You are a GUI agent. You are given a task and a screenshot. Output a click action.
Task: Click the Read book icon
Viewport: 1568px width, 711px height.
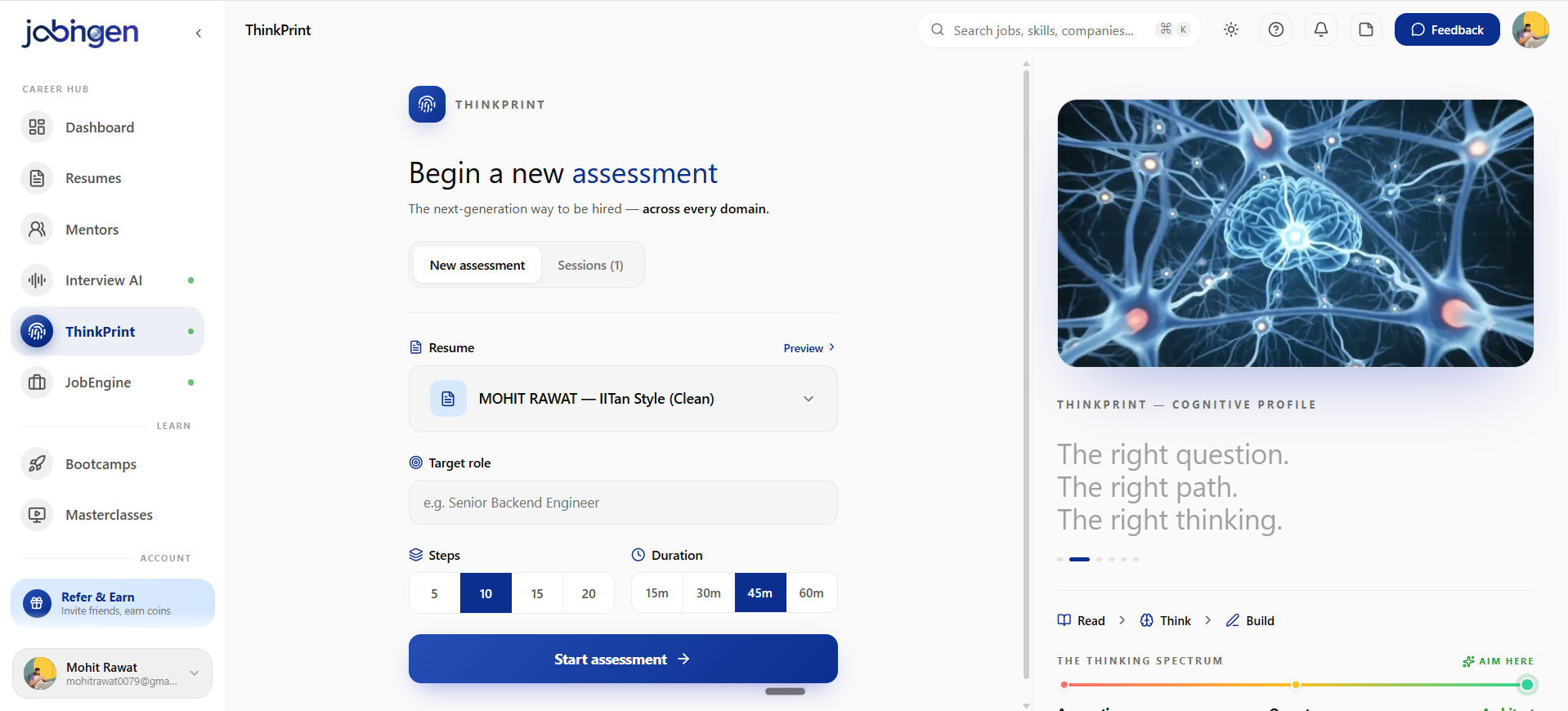(1064, 620)
